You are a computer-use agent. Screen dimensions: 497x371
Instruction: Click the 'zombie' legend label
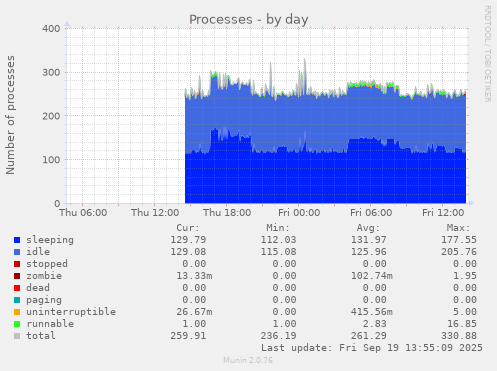tap(44, 276)
